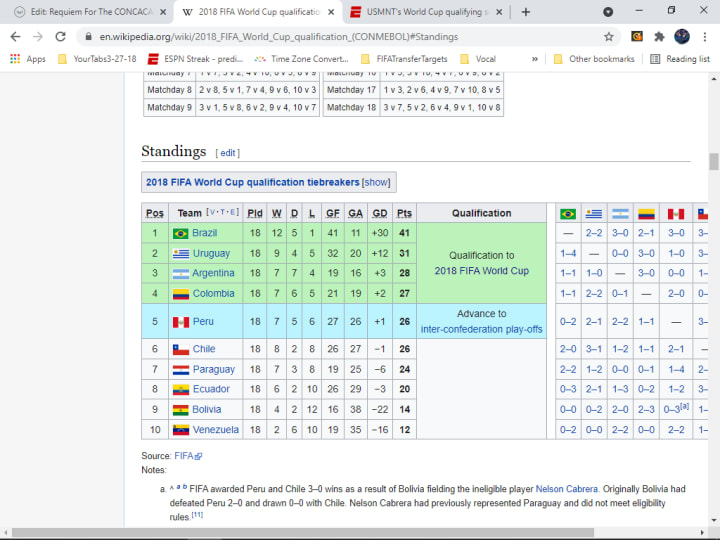
Task: Open the Venezuela team link
Action: [216, 430]
